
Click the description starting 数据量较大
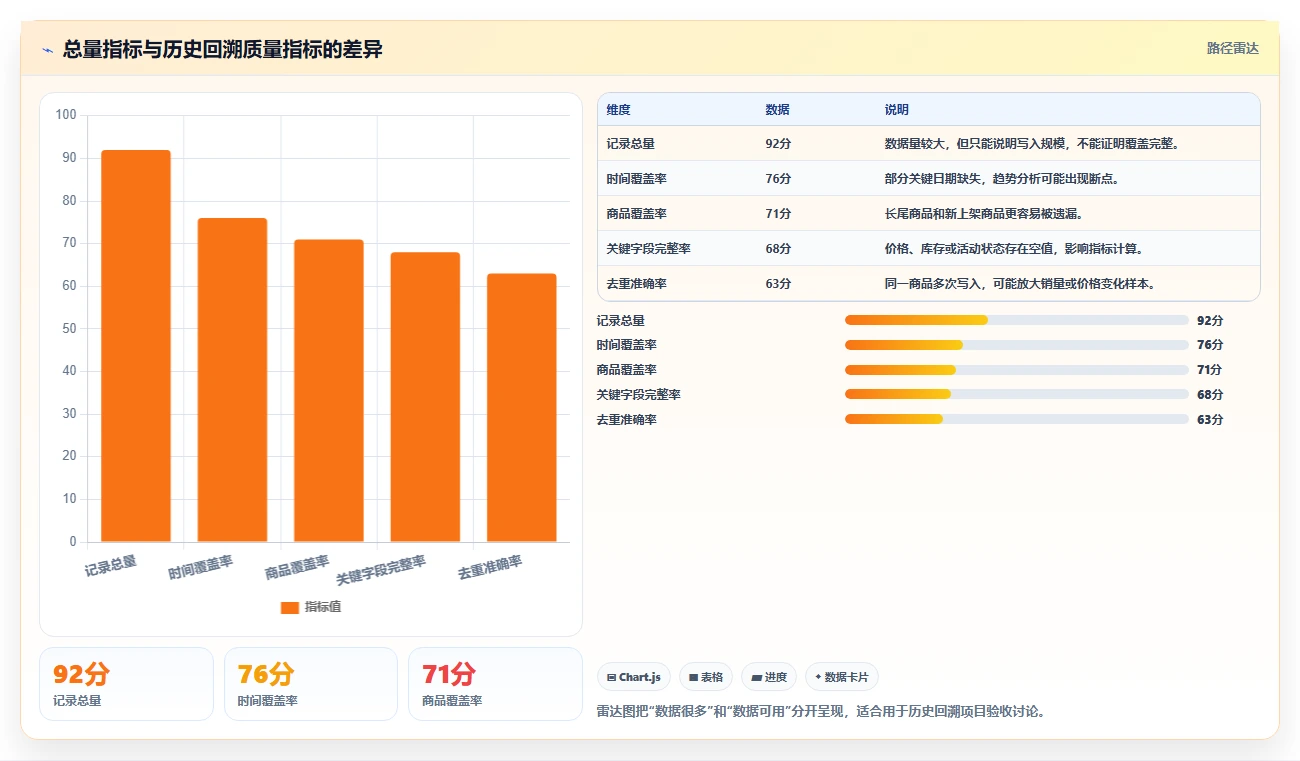1033,144
